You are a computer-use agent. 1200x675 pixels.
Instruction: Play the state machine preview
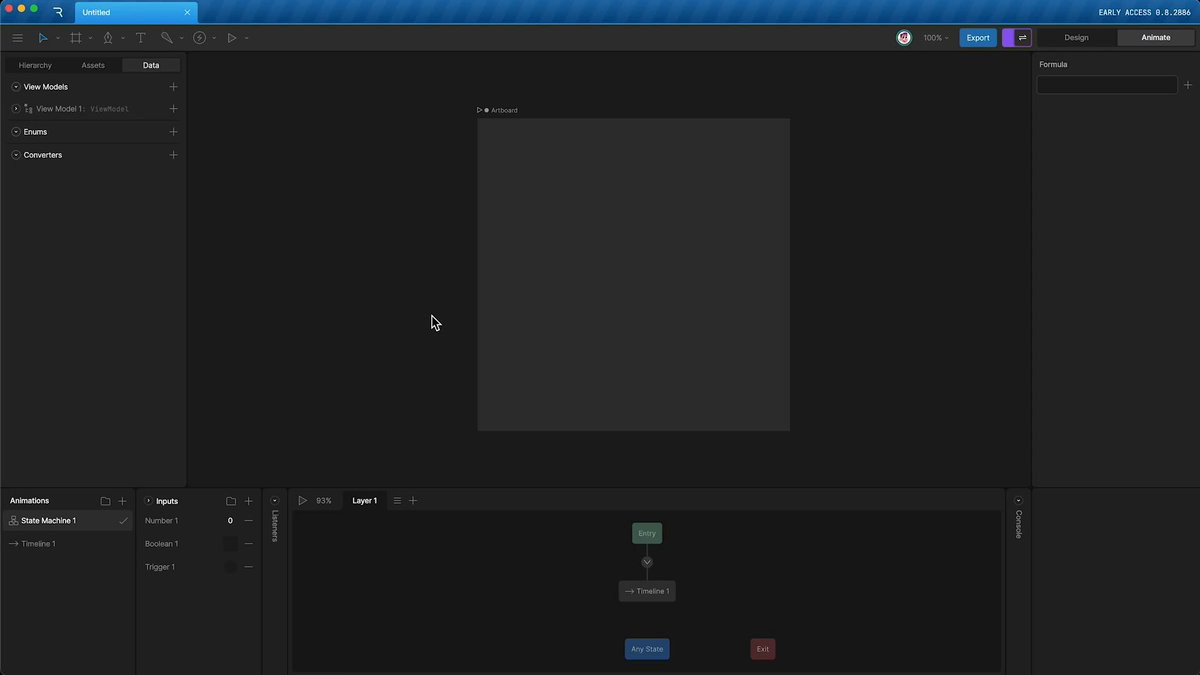tap(303, 500)
